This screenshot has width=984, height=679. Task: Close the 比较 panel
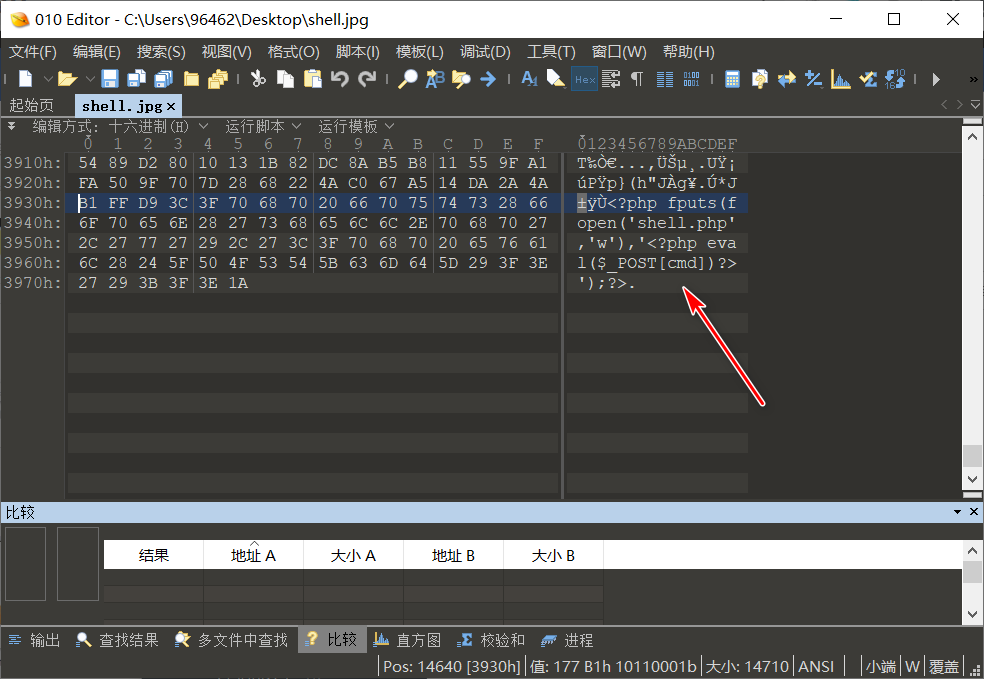pyautogui.click(x=974, y=512)
